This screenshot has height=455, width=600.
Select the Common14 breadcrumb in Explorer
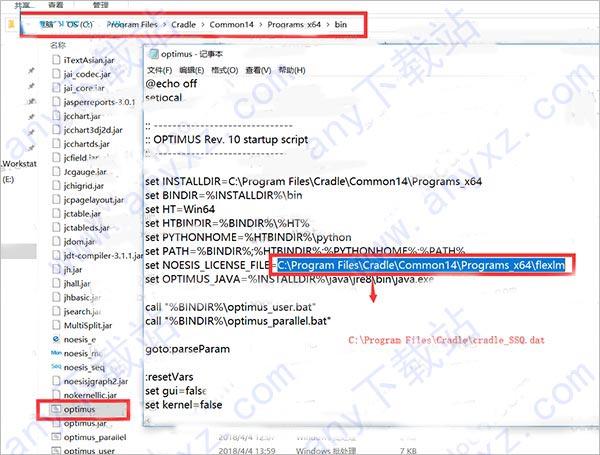click(x=232, y=24)
